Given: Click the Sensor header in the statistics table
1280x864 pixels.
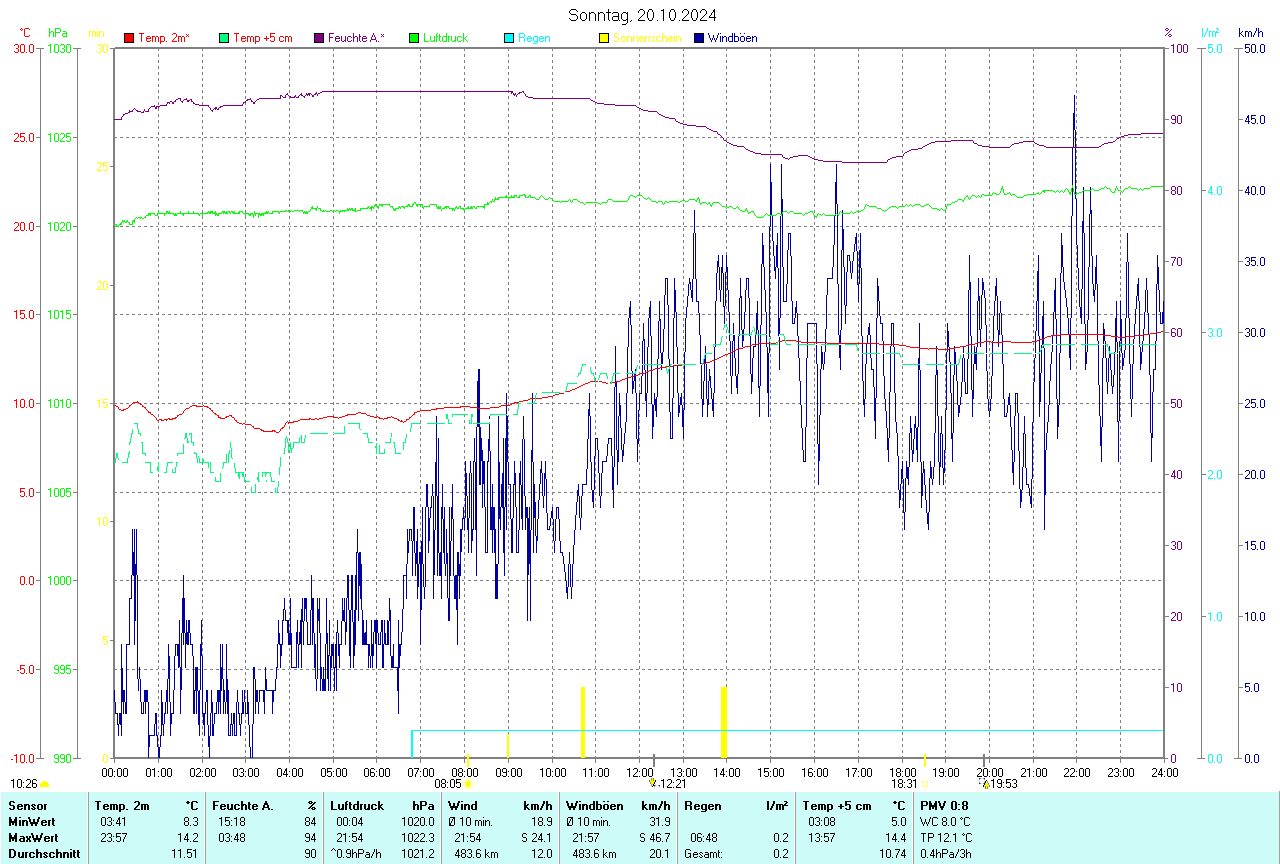Looking at the screenshot, I should 28,806.
